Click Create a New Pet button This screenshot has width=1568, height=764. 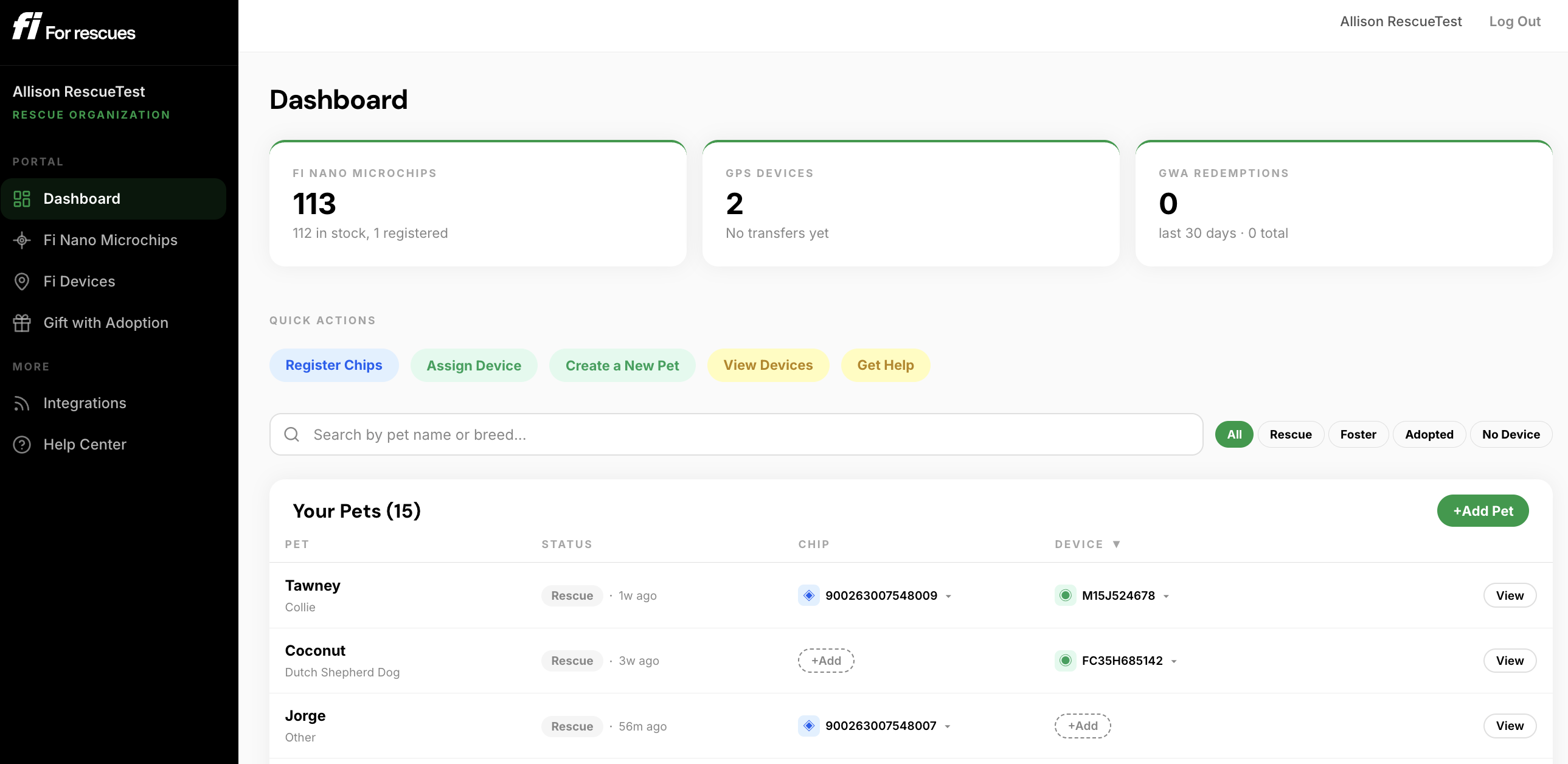[622, 365]
